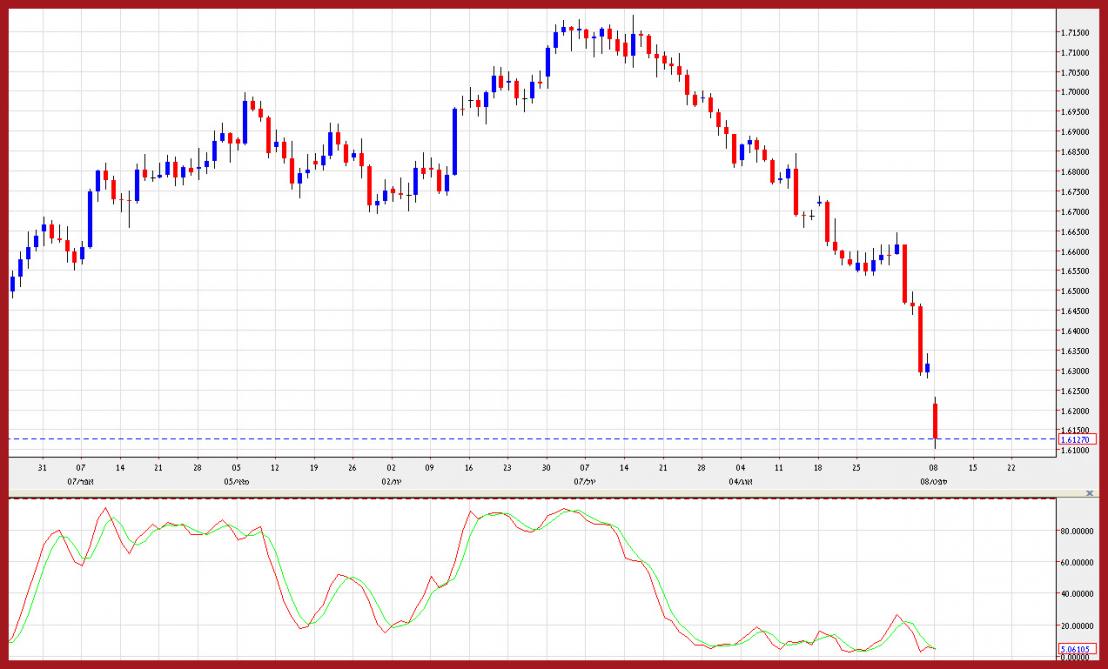Select date 15 on the right of time axis
Image resolution: width=1108 pixels, height=669 pixels.
coord(972,467)
